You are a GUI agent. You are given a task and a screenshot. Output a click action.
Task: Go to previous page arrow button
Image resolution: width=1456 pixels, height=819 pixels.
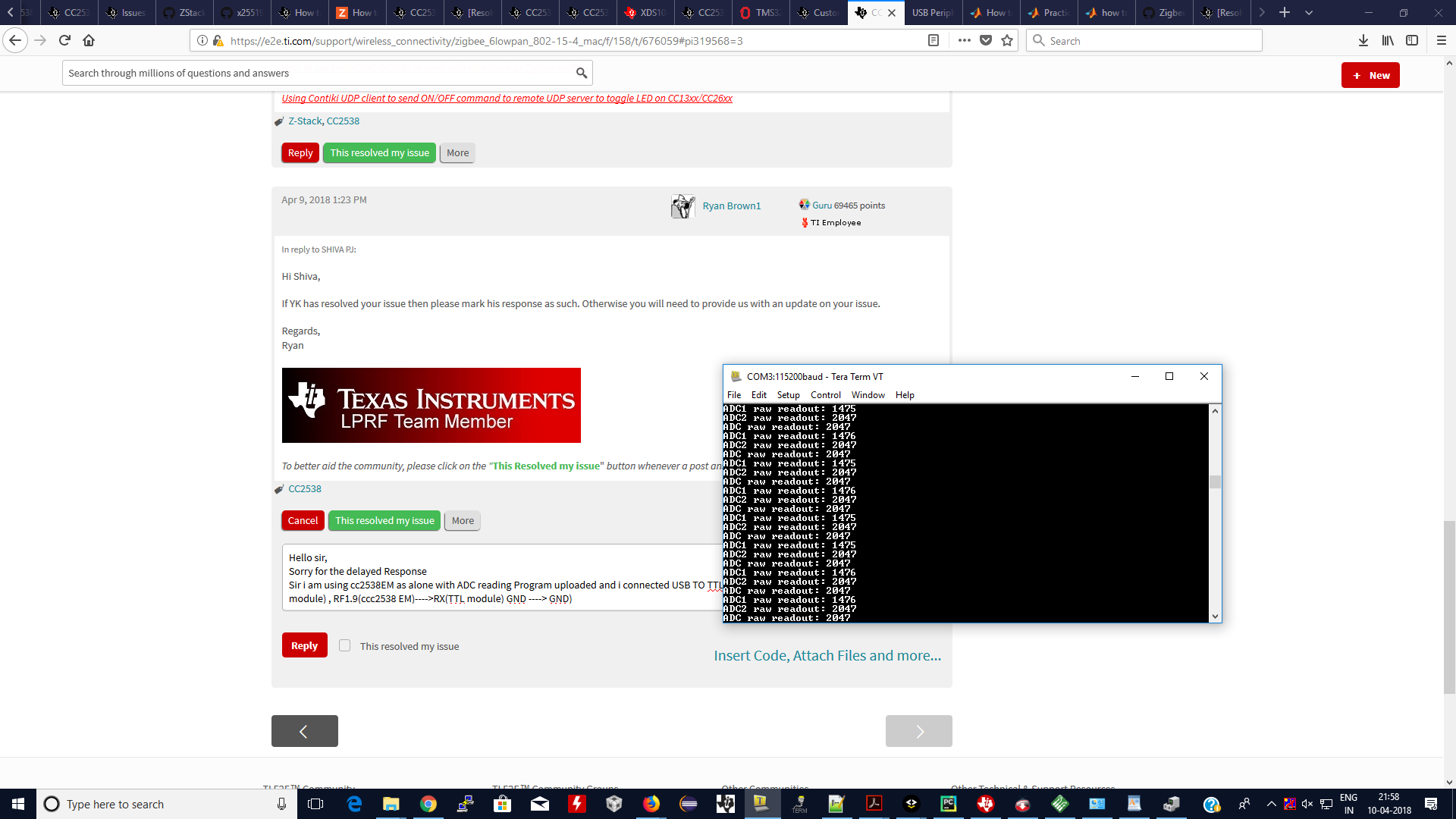304,731
